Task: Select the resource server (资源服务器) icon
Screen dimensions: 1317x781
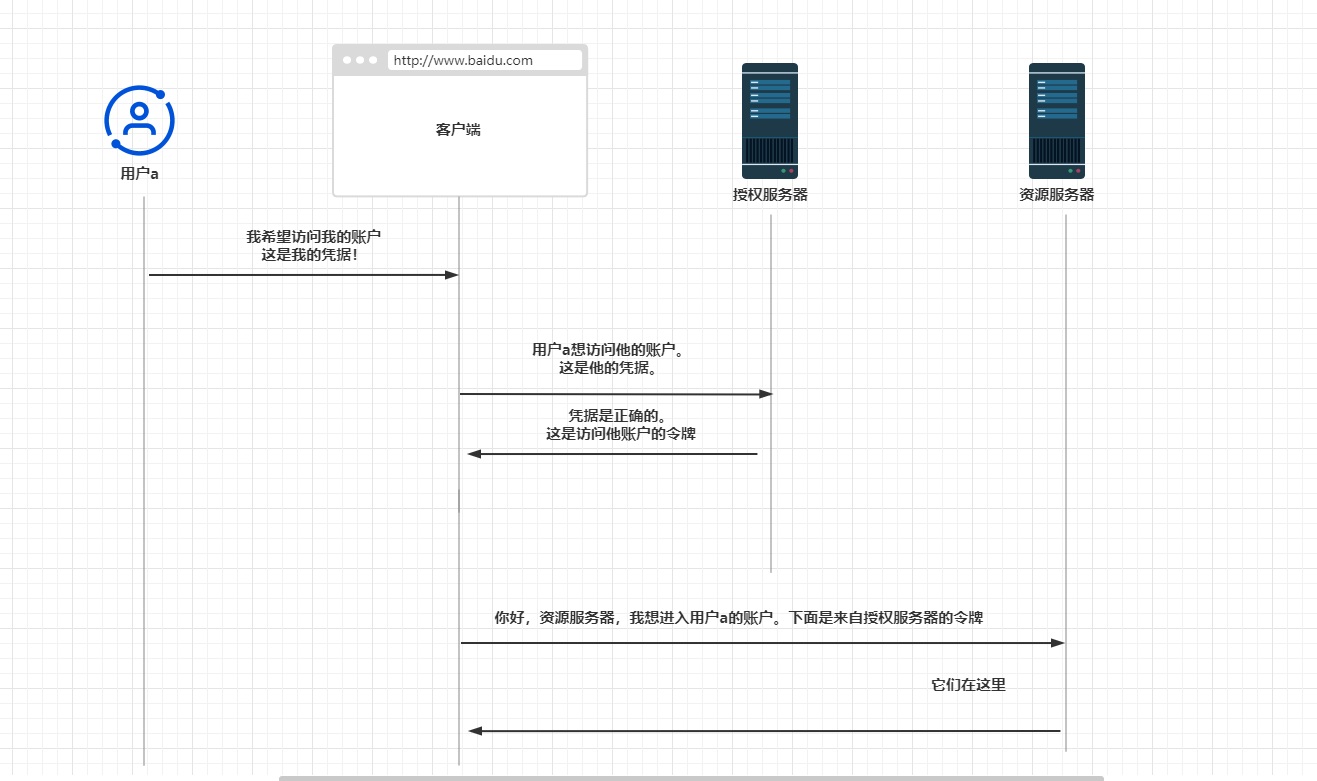Action: [x=1057, y=121]
